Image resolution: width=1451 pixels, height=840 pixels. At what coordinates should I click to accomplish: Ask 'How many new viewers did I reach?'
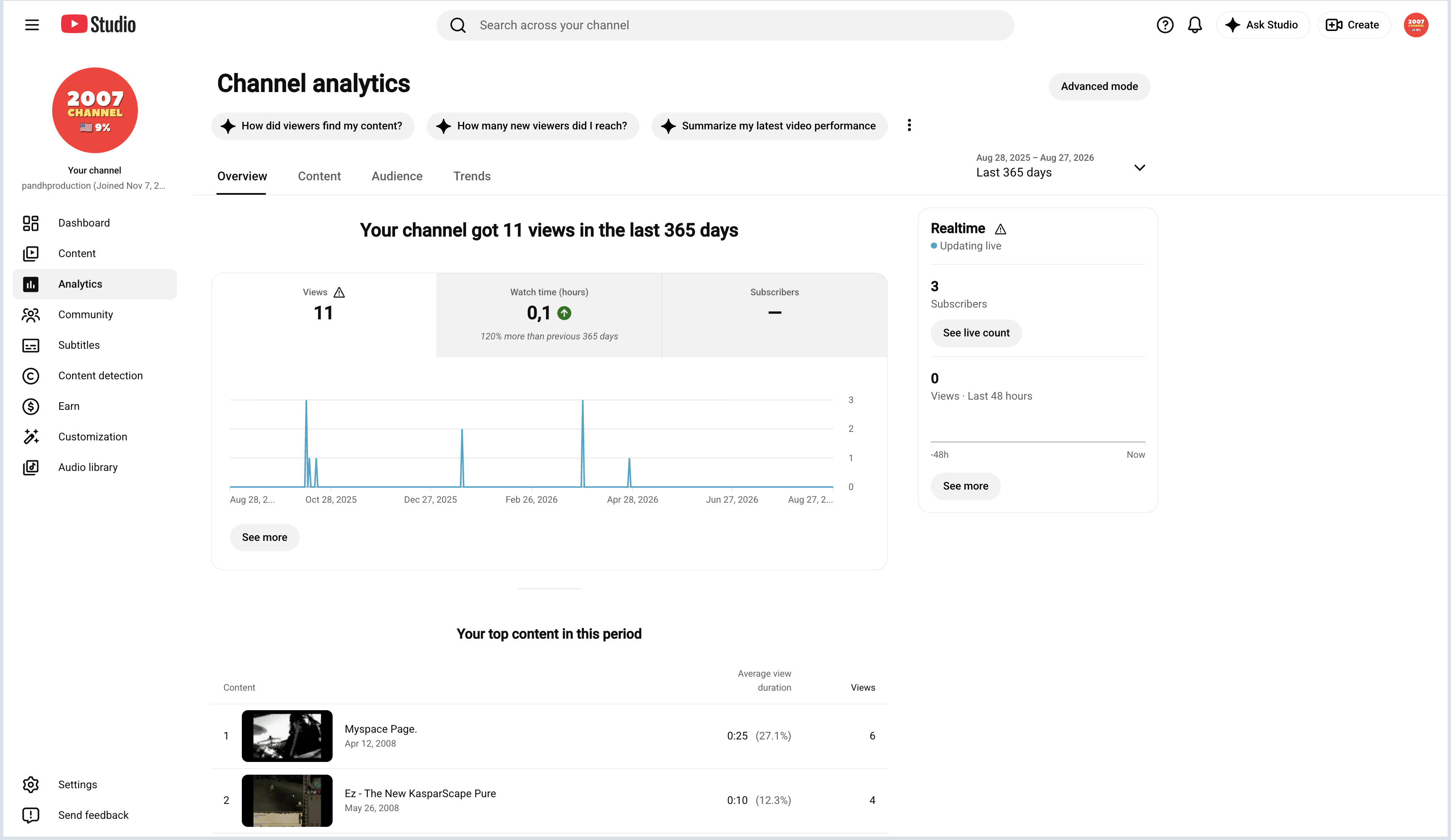click(x=532, y=126)
